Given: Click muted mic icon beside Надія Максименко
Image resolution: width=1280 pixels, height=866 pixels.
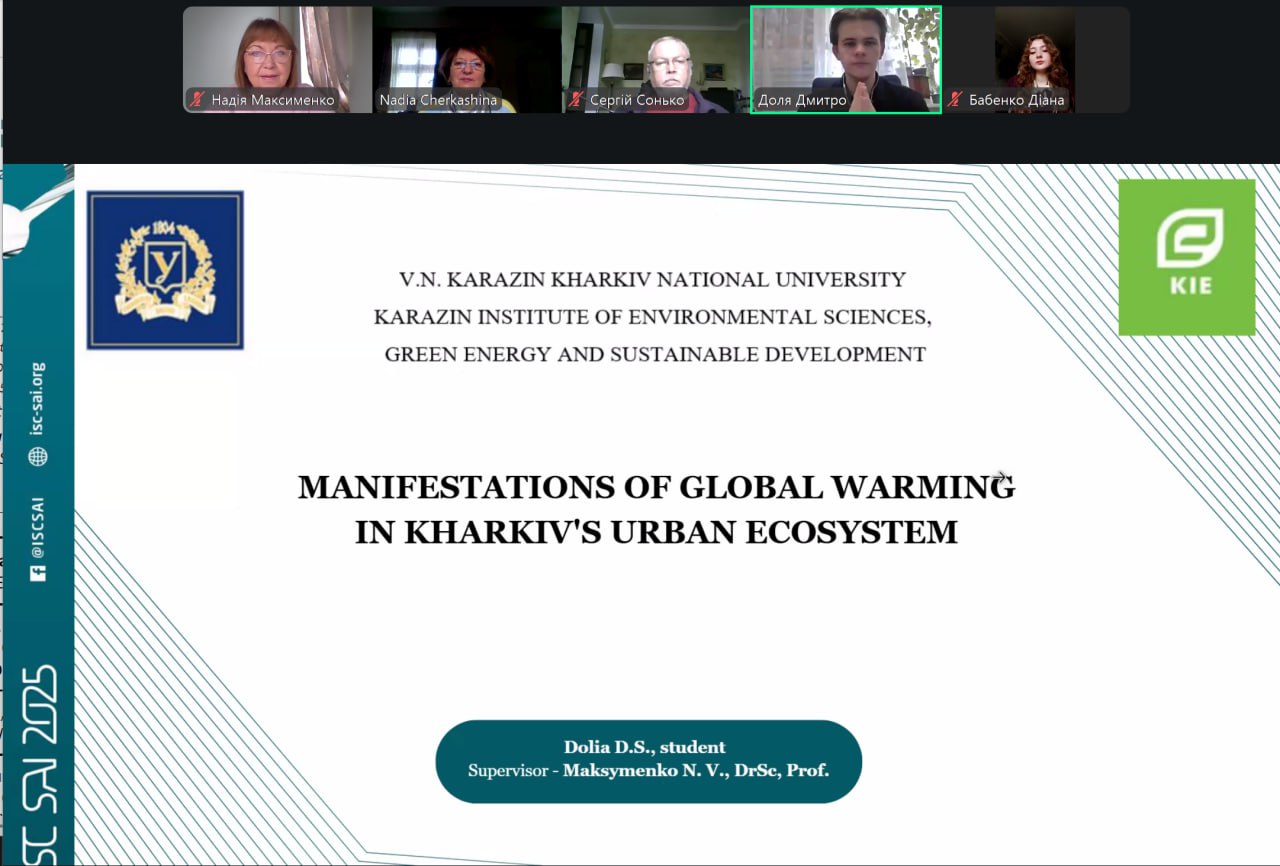Looking at the screenshot, I should point(198,100).
